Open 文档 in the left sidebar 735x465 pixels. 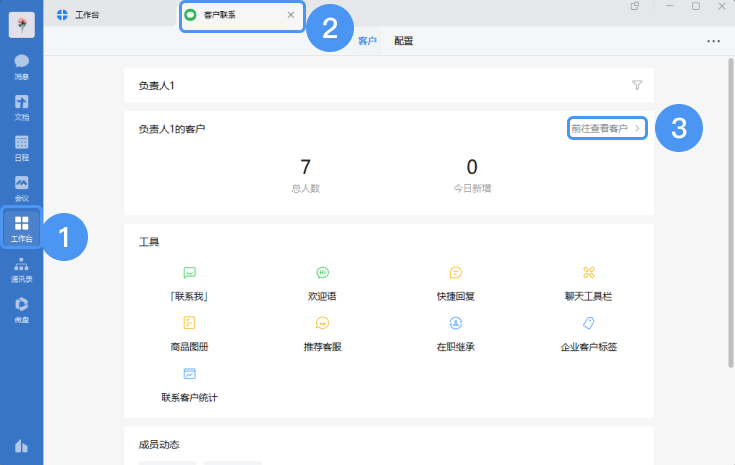(x=21, y=106)
